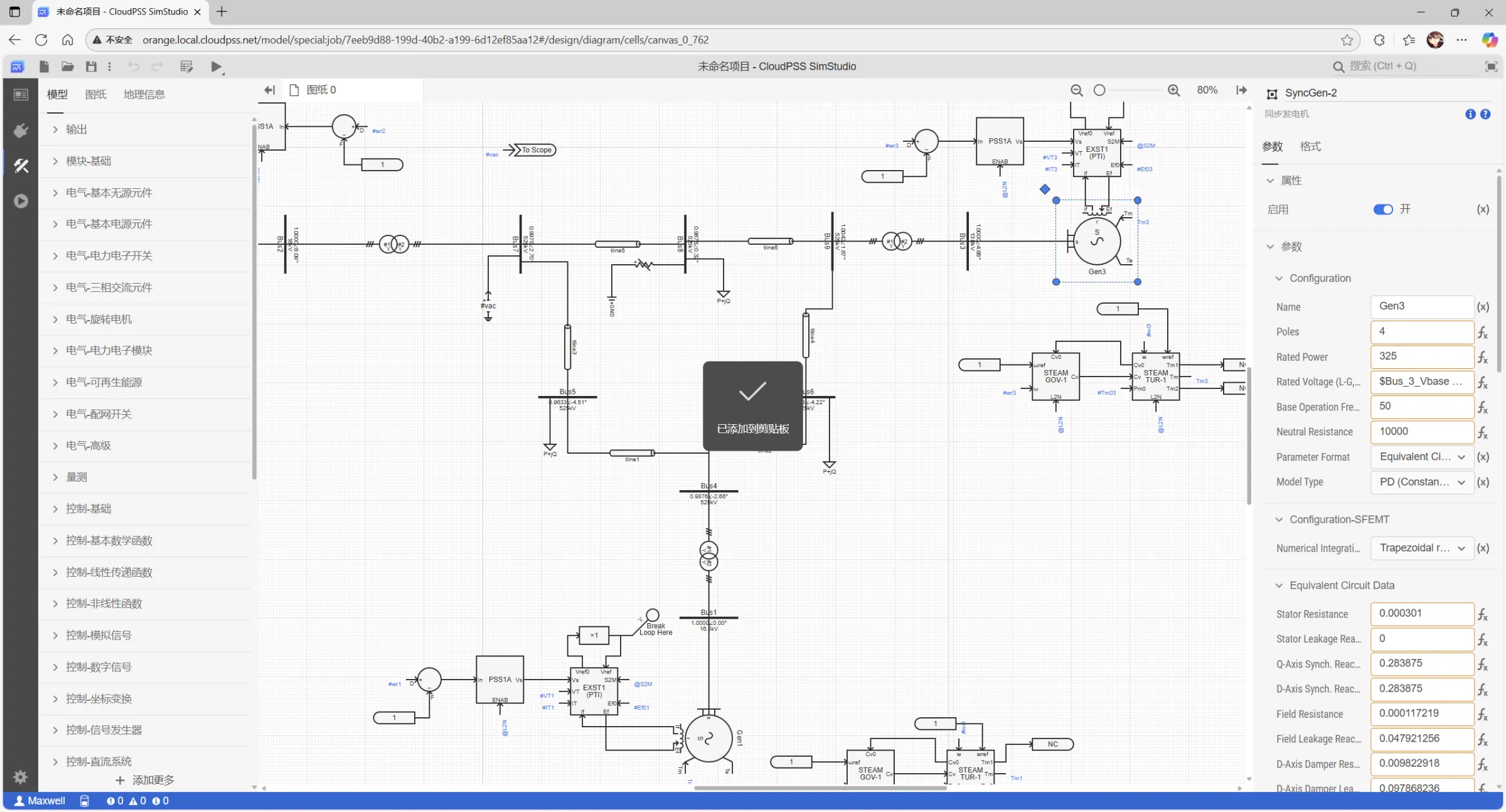Switch to the 格式 tab
Viewport: 1506px width, 812px height.
pos(1310,146)
